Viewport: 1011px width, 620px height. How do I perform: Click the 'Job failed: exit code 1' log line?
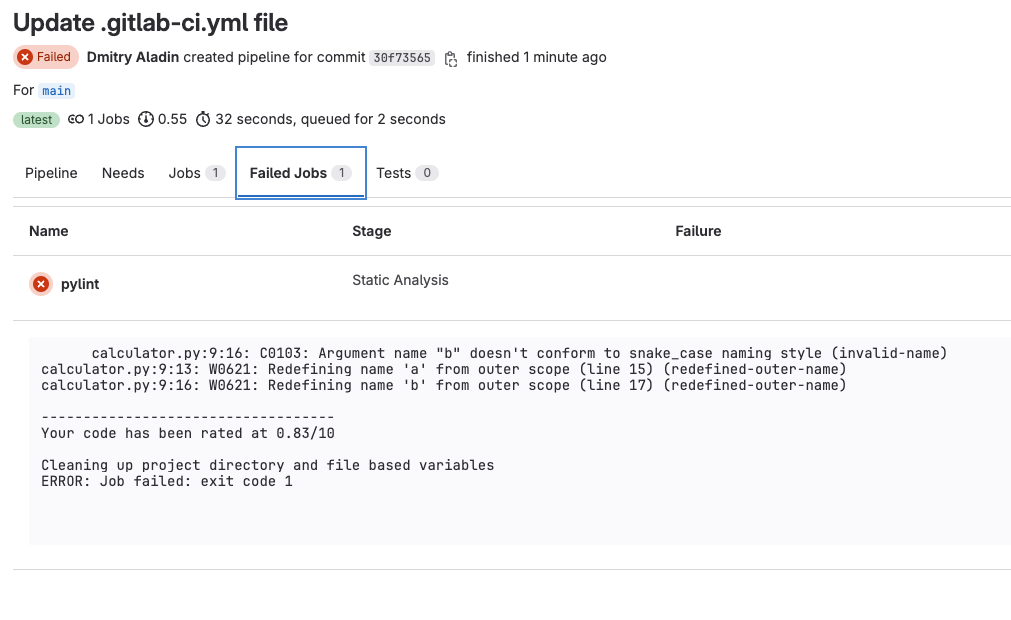(167, 481)
